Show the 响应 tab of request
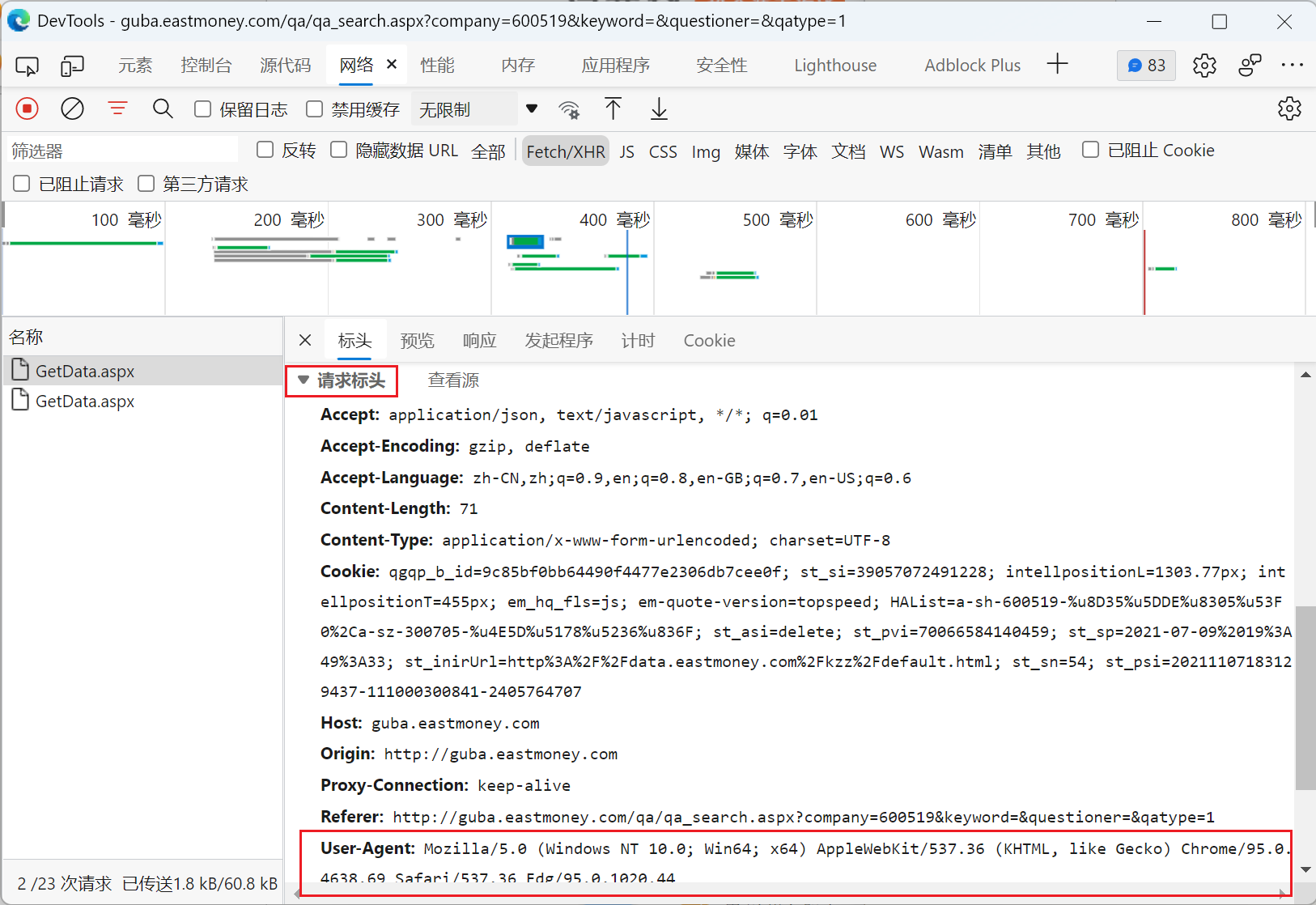Screen dimensions: 1316x905 [480, 341]
